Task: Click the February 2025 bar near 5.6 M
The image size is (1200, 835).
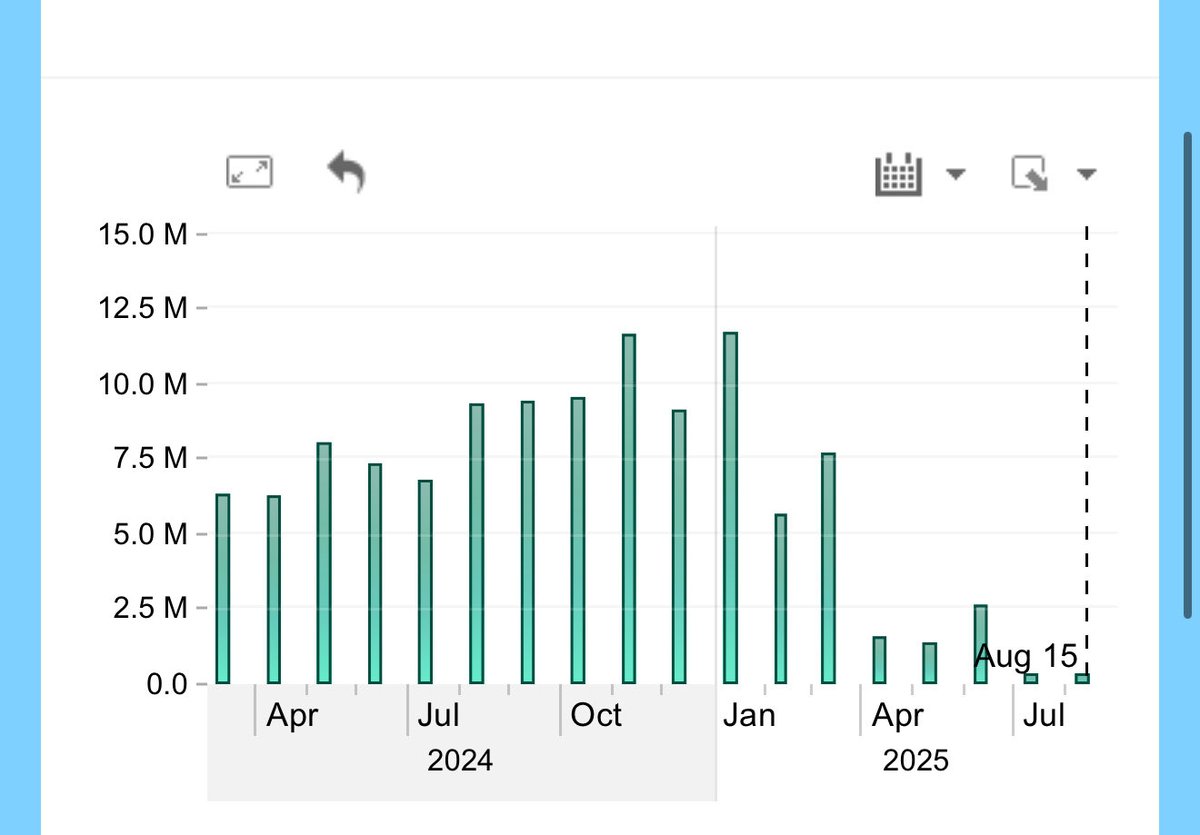Action: pos(781,599)
